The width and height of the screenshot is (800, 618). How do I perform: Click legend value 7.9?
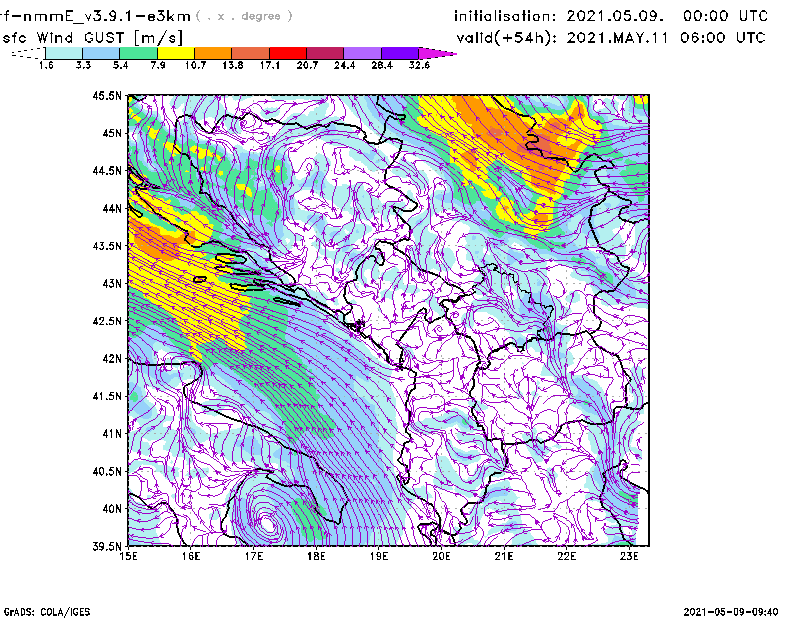pyautogui.click(x=158, y=65)
